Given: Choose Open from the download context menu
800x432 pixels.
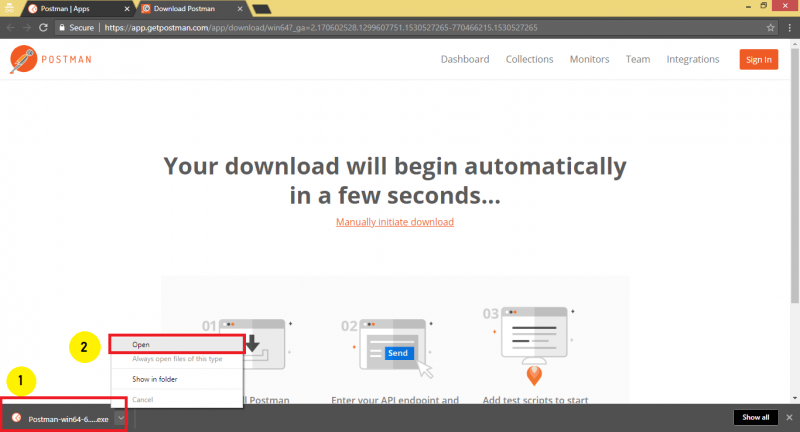Looking at the screenshot, I should click(141, 345).
